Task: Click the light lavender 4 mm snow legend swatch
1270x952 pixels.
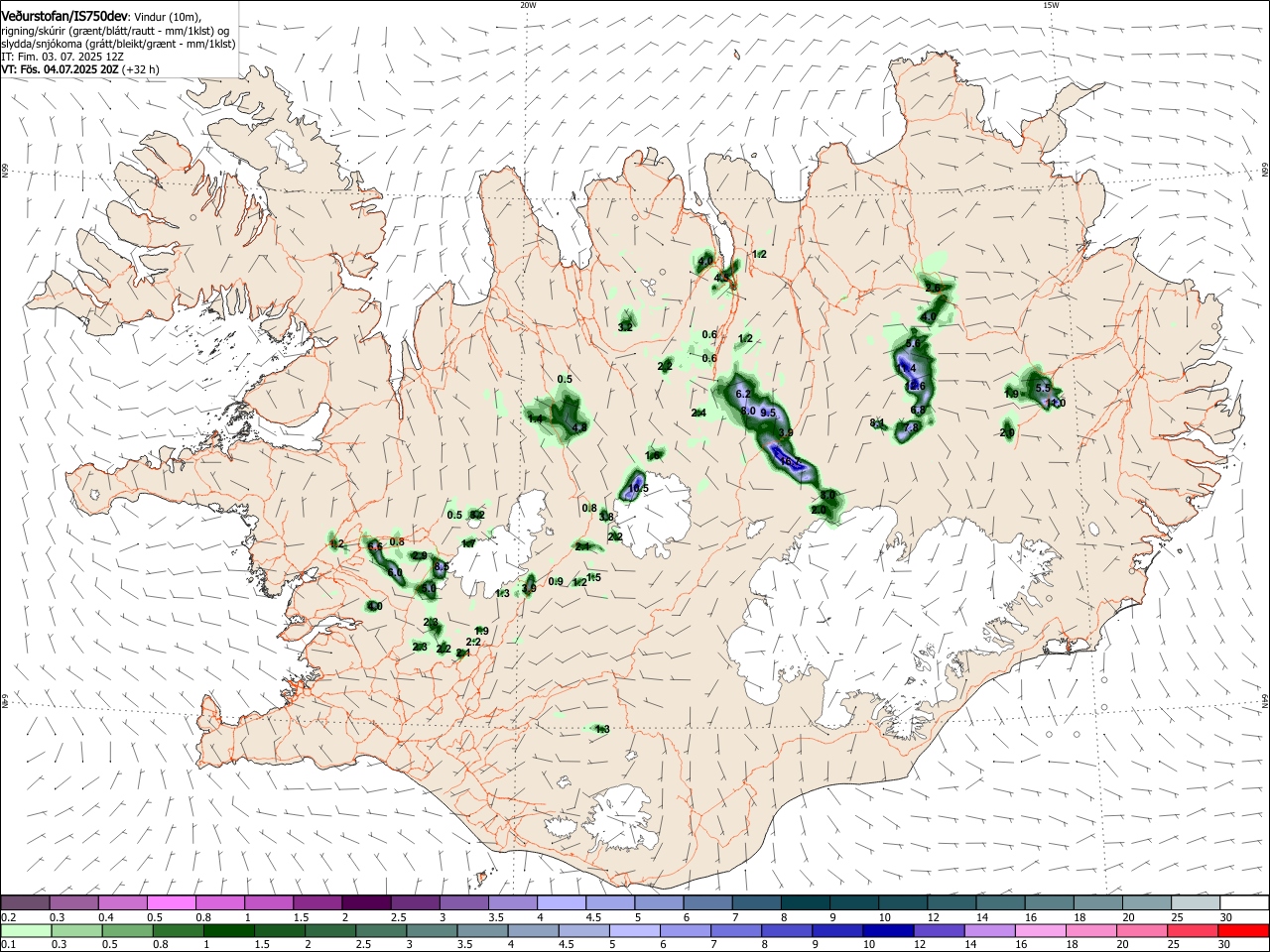Action: (561, 902)
